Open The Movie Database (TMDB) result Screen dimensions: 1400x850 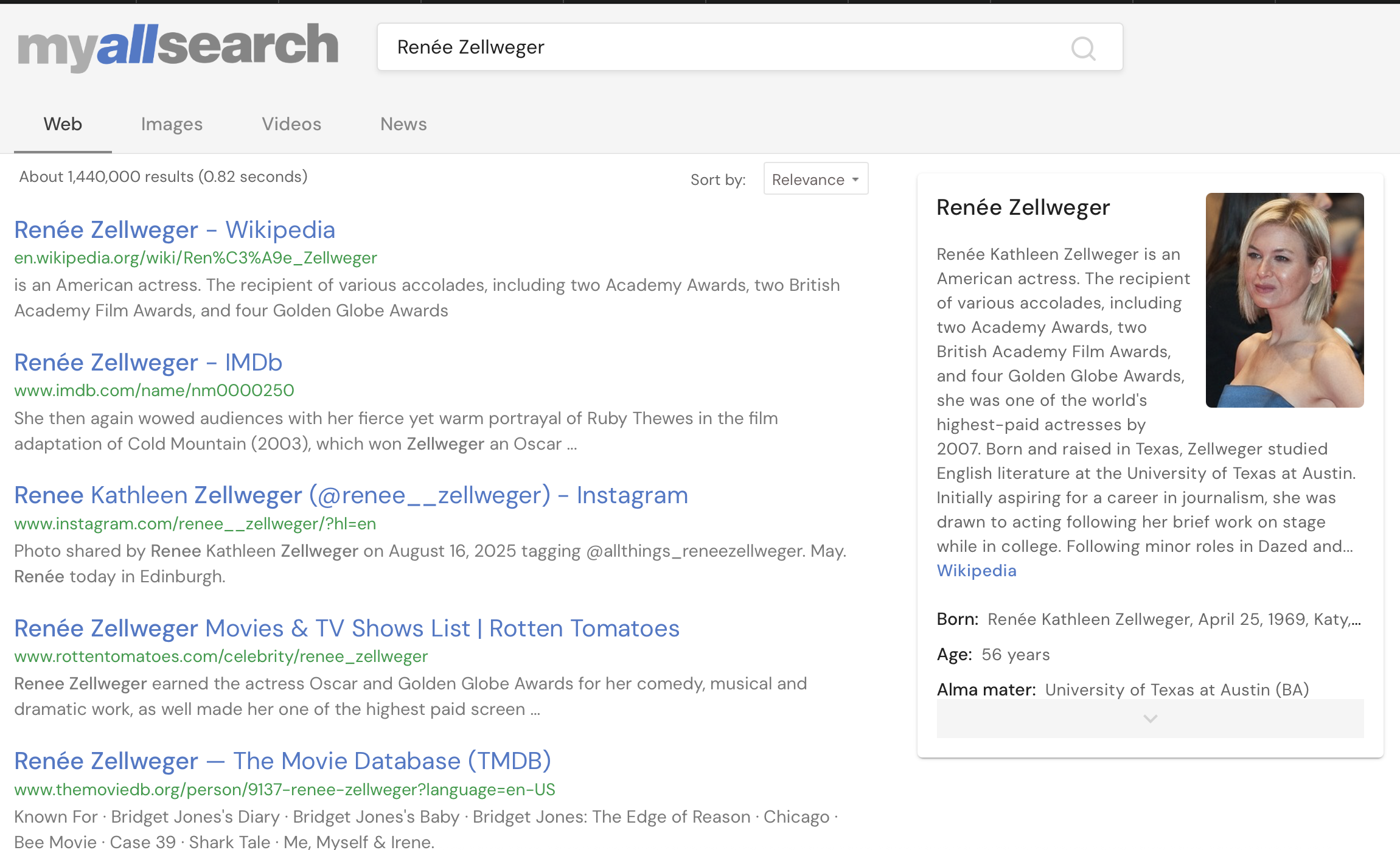click(282, 761)
